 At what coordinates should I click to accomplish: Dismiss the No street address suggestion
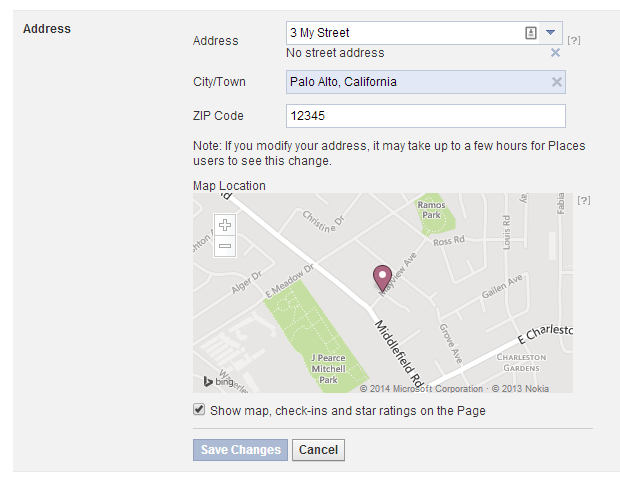click(555, 53)
